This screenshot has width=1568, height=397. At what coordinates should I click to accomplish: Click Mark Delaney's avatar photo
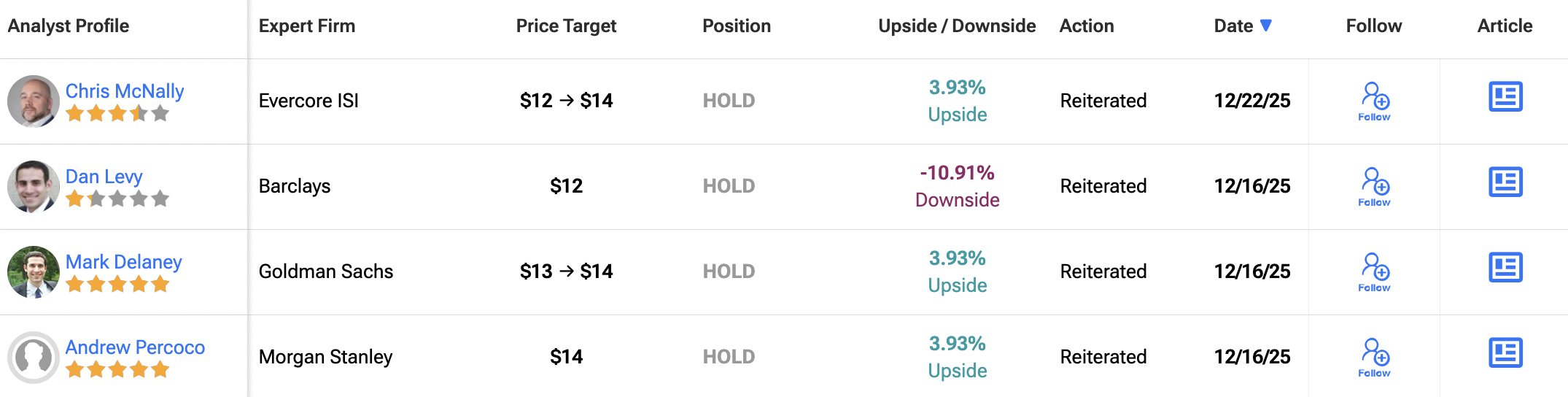coord(33,272)
